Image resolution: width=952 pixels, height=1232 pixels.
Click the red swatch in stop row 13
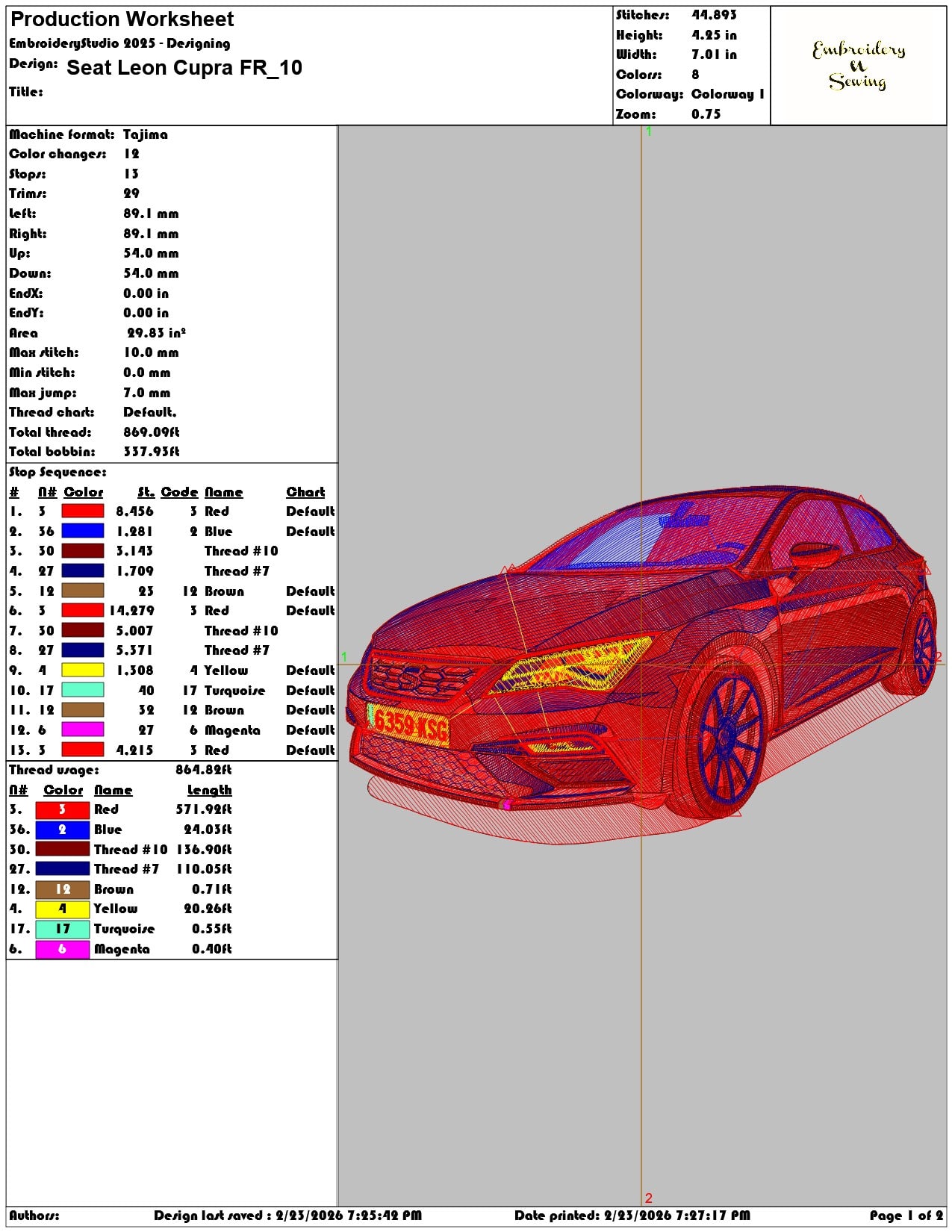[x=82, y=750]
